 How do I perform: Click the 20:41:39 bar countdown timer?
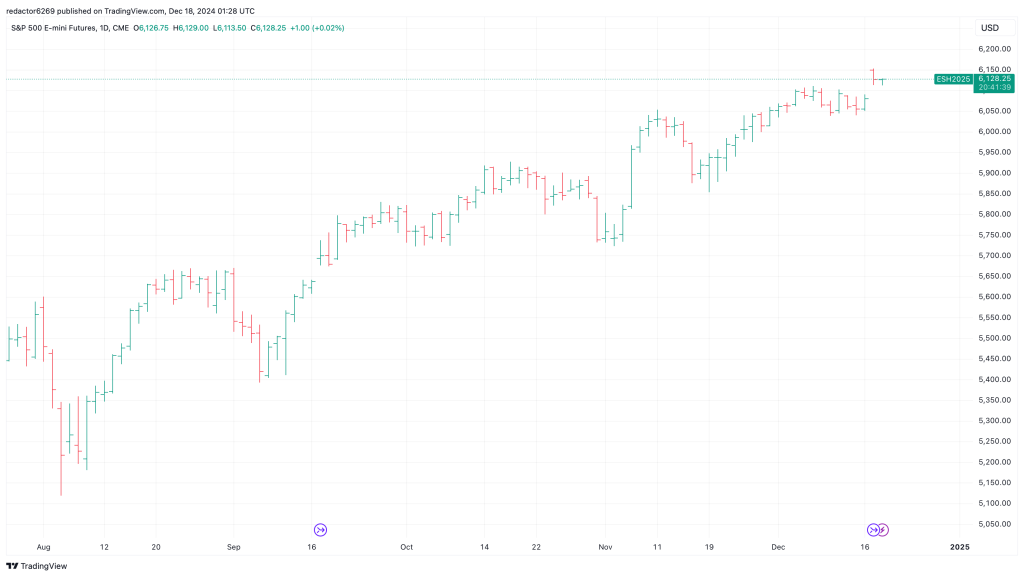994,87
